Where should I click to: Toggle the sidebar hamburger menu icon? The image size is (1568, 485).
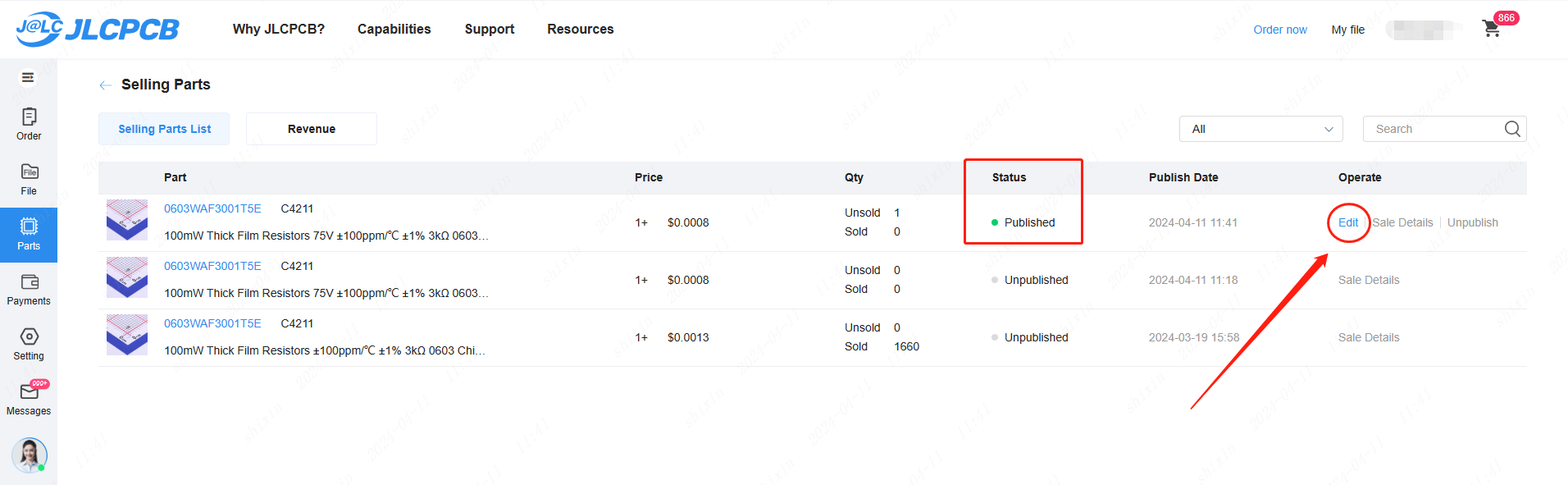pos(28,77)
